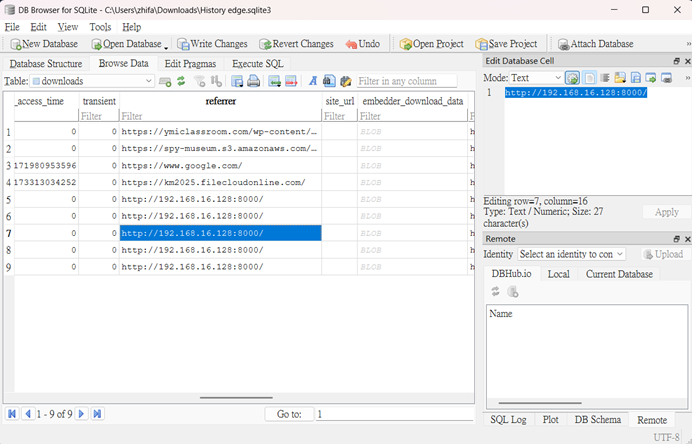Screen dimensions: 692x444
Task: Select the spy-museum.s3.amazonaws.com referrer cell
Action: pyautogui.click(x=221, y=148)
